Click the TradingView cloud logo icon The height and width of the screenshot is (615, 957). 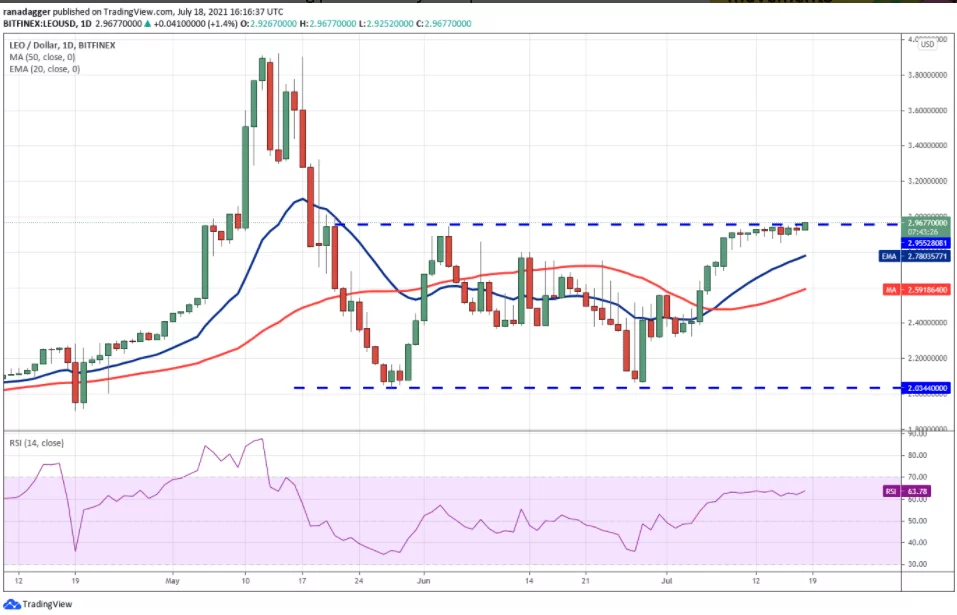pyautogui.click(x=12, y=604)
